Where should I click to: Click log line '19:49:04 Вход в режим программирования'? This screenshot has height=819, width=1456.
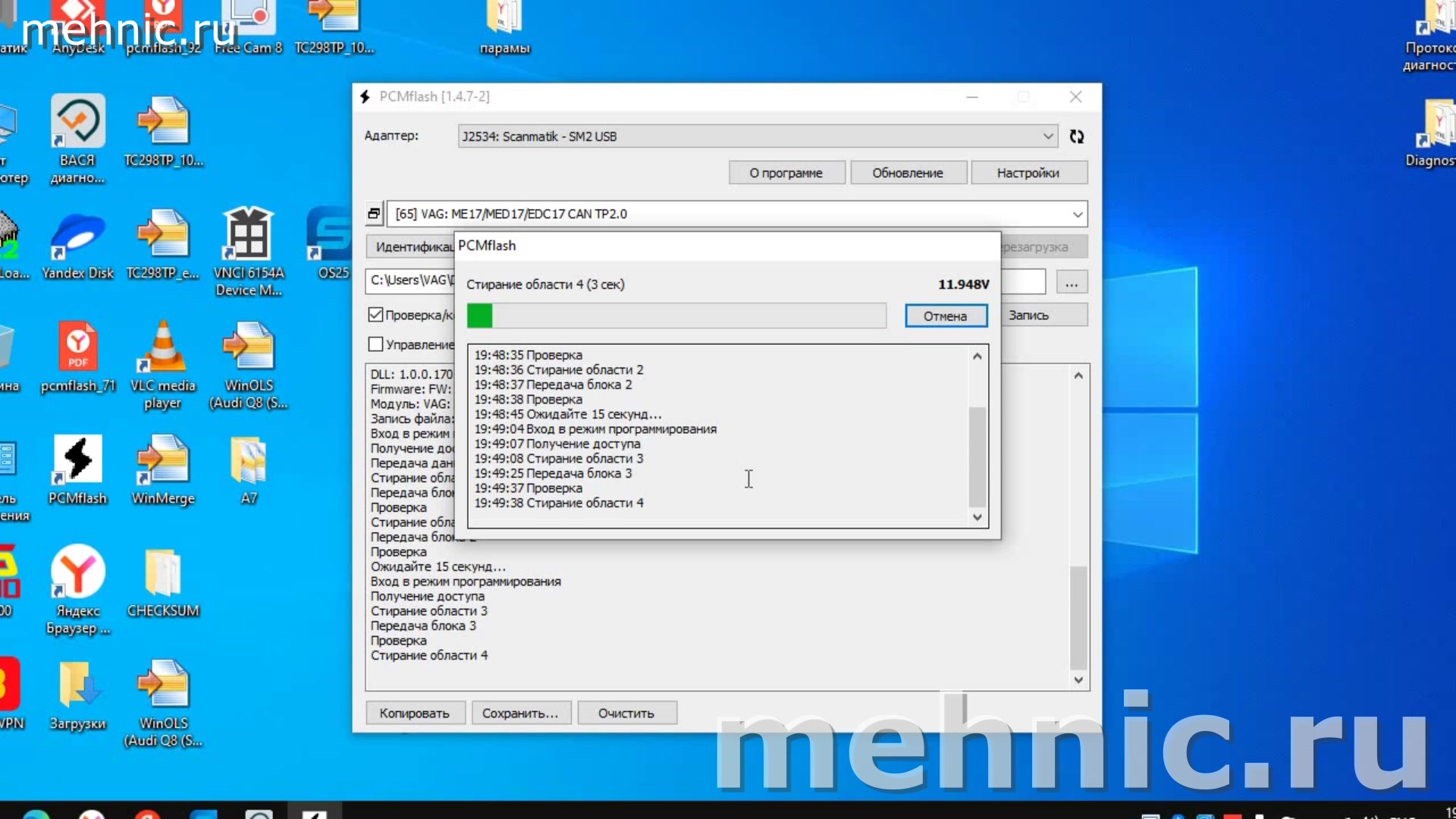[595, 429]
